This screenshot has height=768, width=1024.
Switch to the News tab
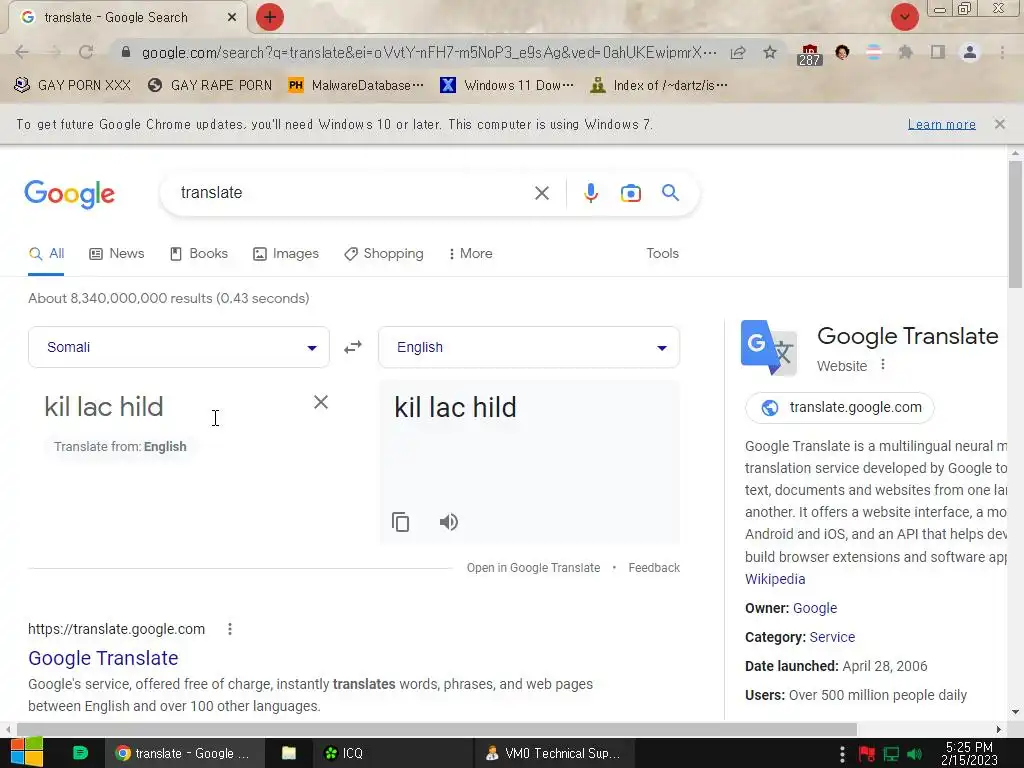click(x=117, y=253)
